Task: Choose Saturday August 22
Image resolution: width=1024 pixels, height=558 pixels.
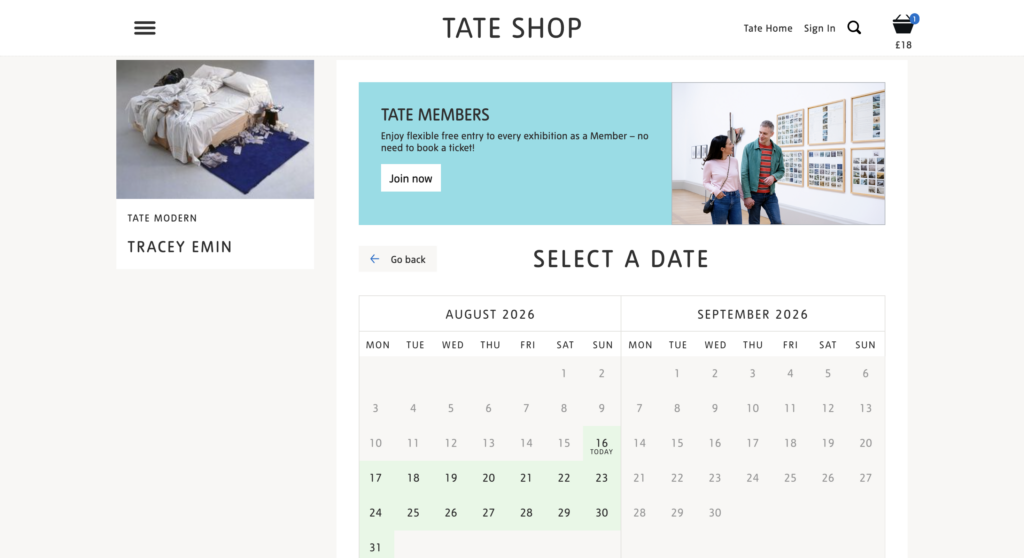Action: pyautogui.click(x=564, y=478)
